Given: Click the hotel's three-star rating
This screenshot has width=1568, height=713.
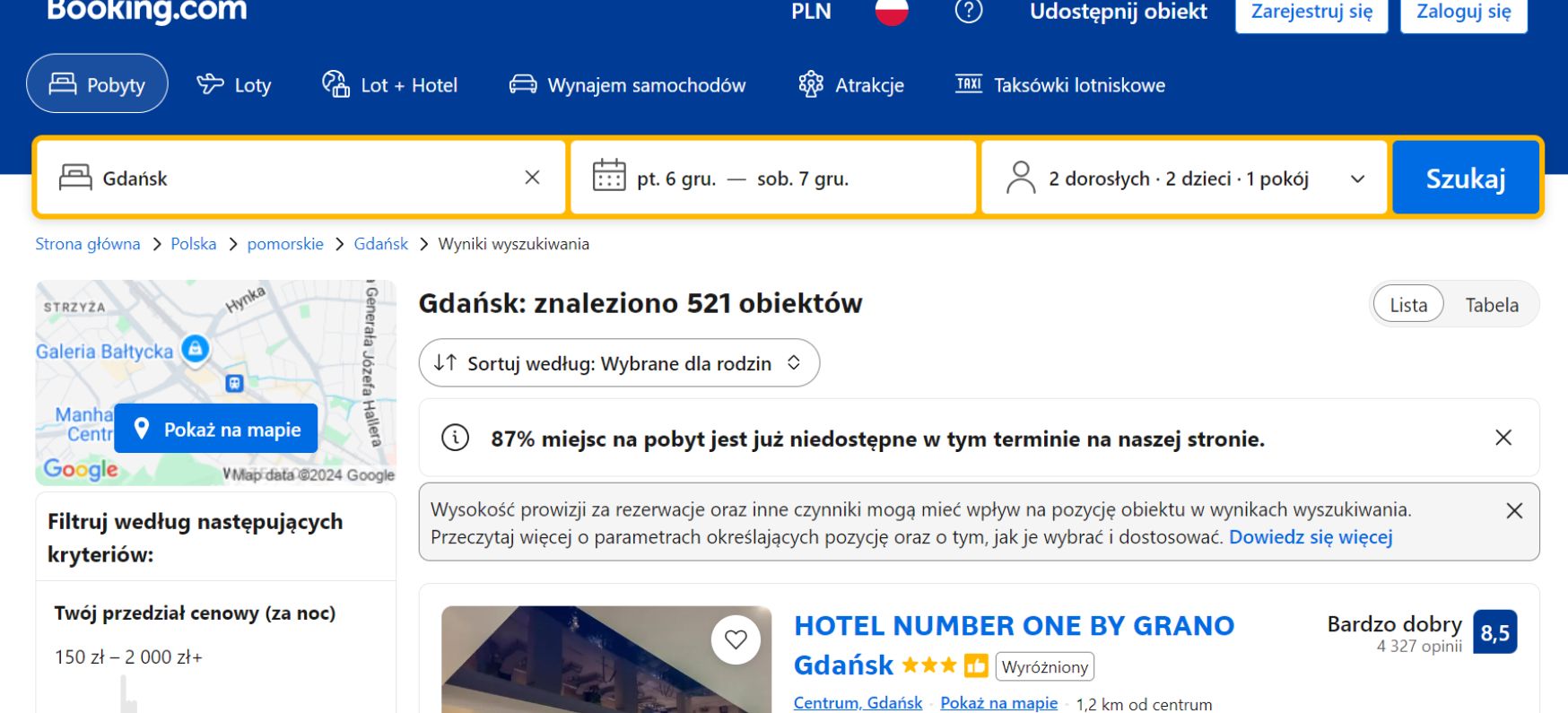Looking at the screenshot, I should click(x=929, y=665).
